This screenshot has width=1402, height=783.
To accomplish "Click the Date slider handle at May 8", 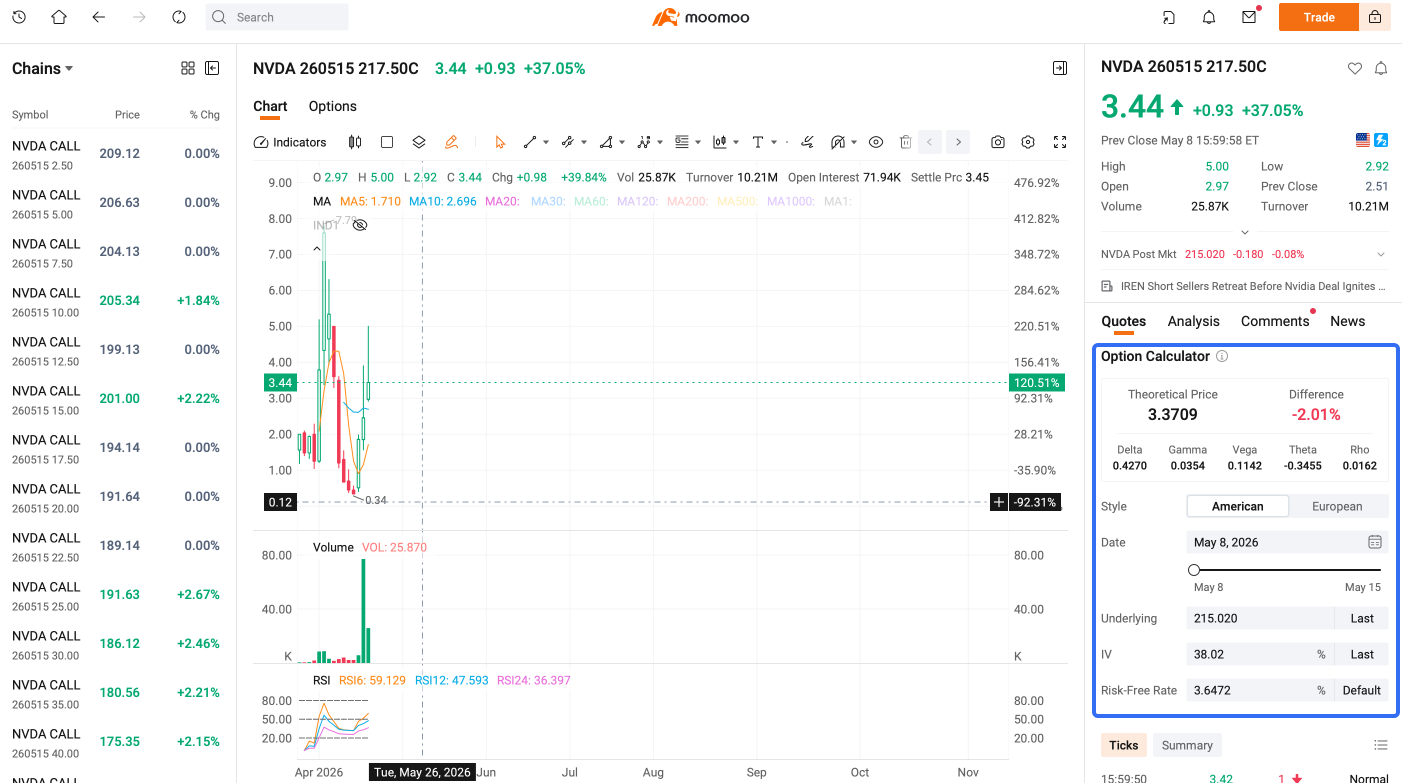I will pos(1194,570).
